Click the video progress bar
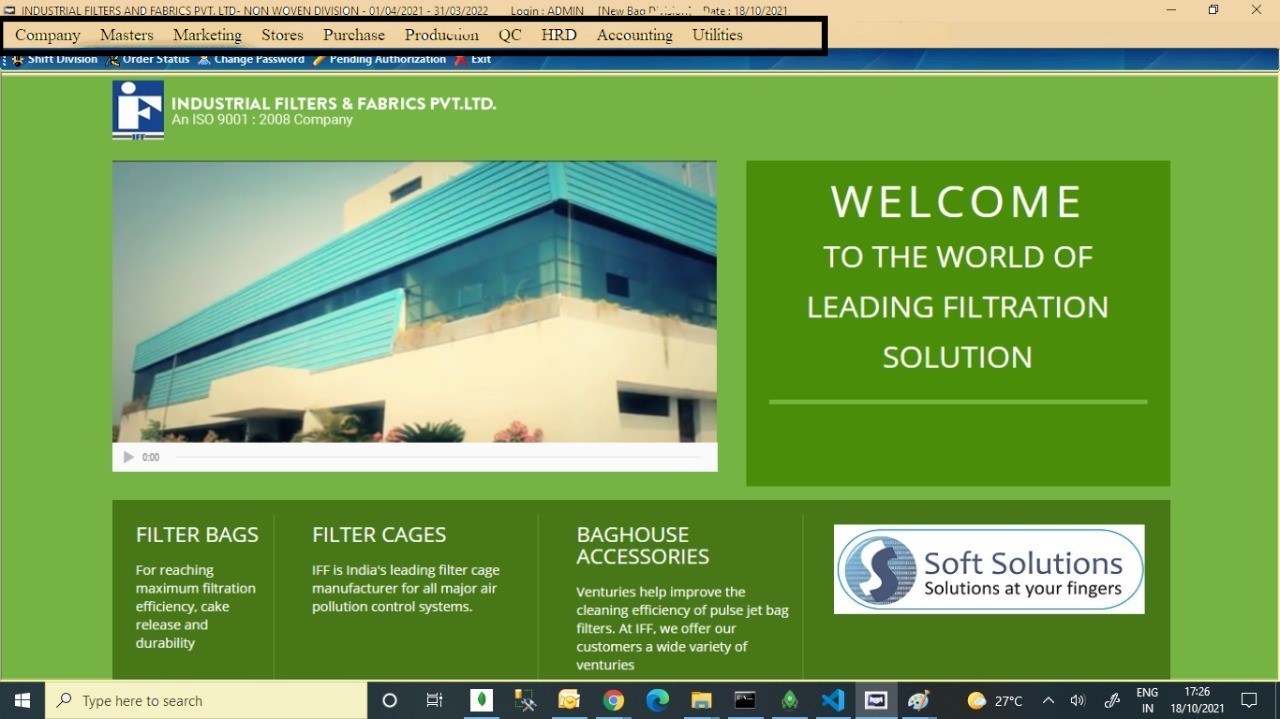This screenshot has height=719, width=1280. (x=438, y=457)
